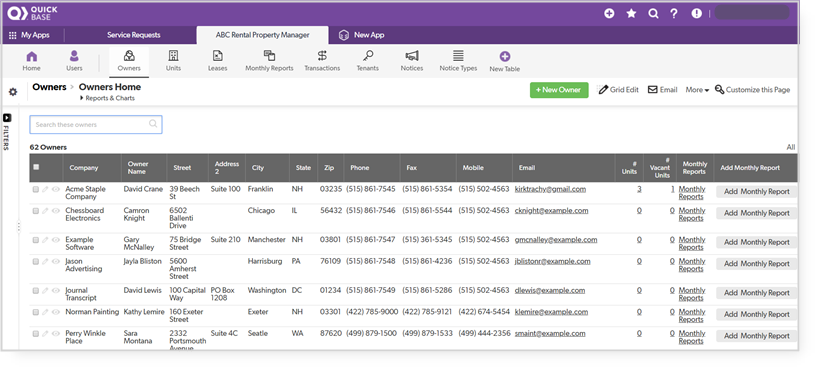Open the Tenants key icon
This screenshot has height=367, width=815.
368,56
